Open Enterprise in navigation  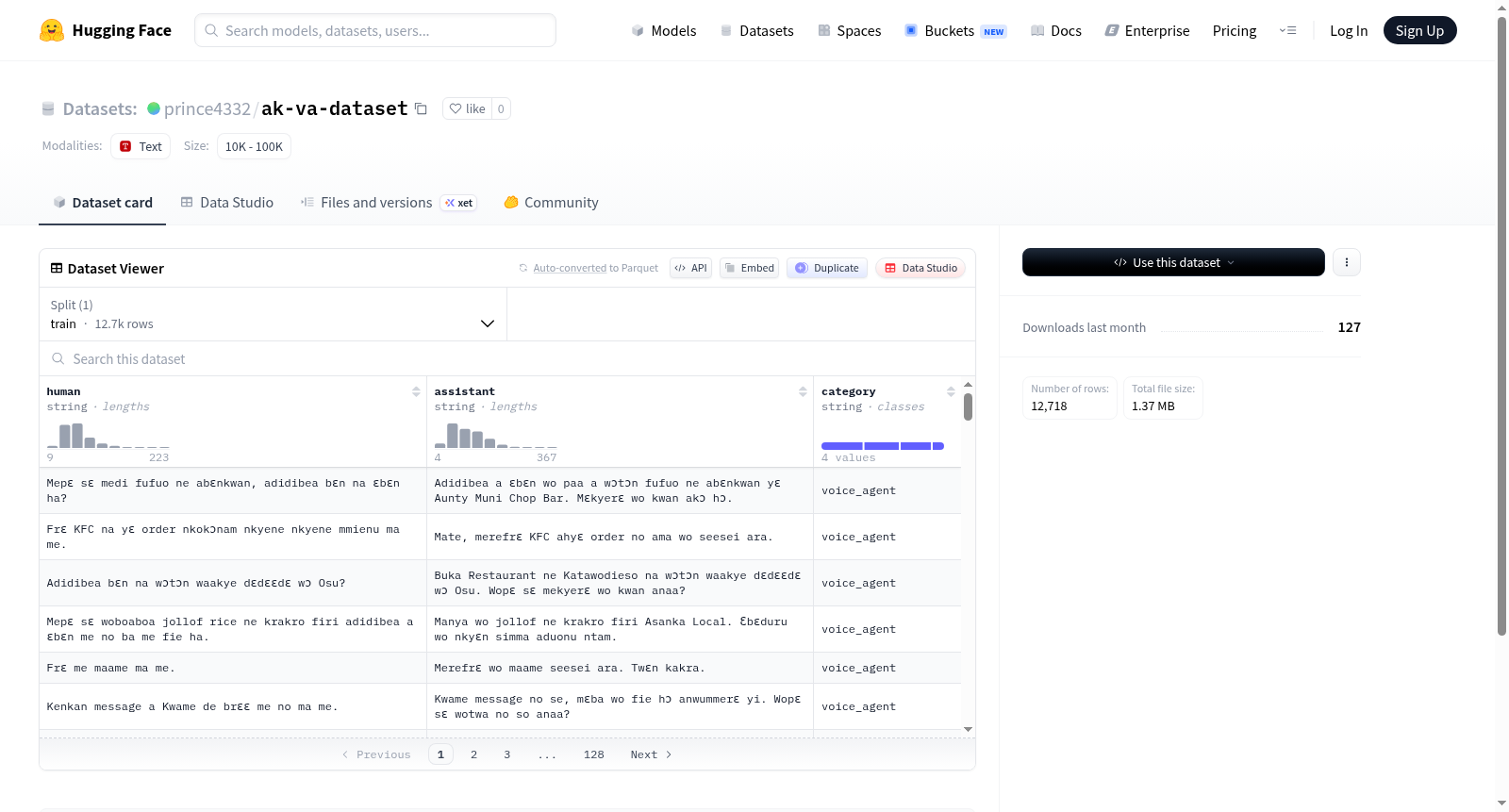[x=1148, y=30]
